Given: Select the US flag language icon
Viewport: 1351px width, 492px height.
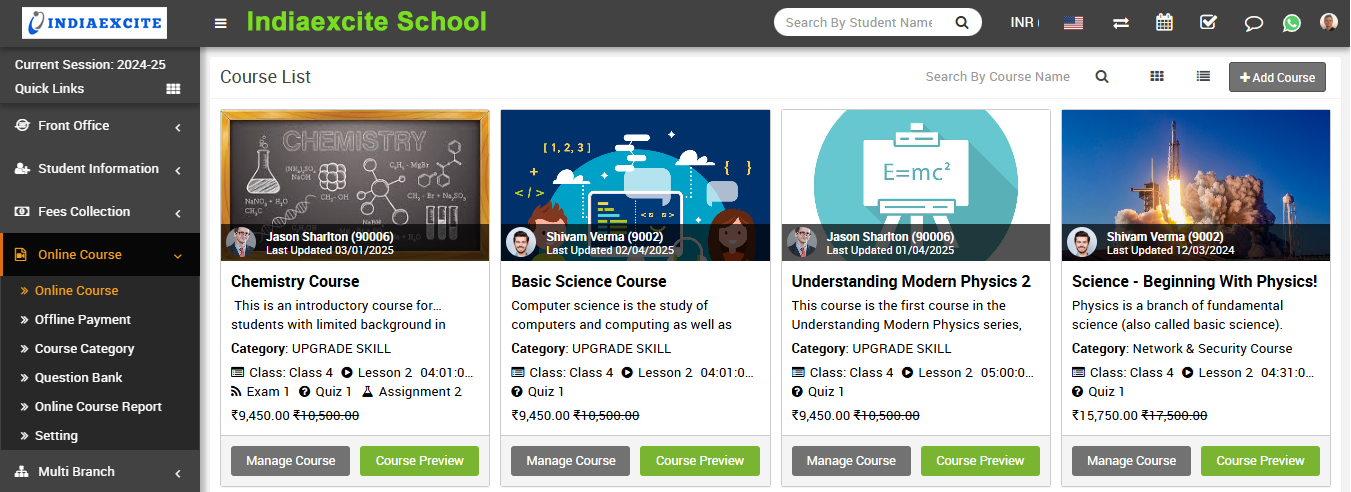Looking at the screenshot, I should click(x=1074, y=22).
